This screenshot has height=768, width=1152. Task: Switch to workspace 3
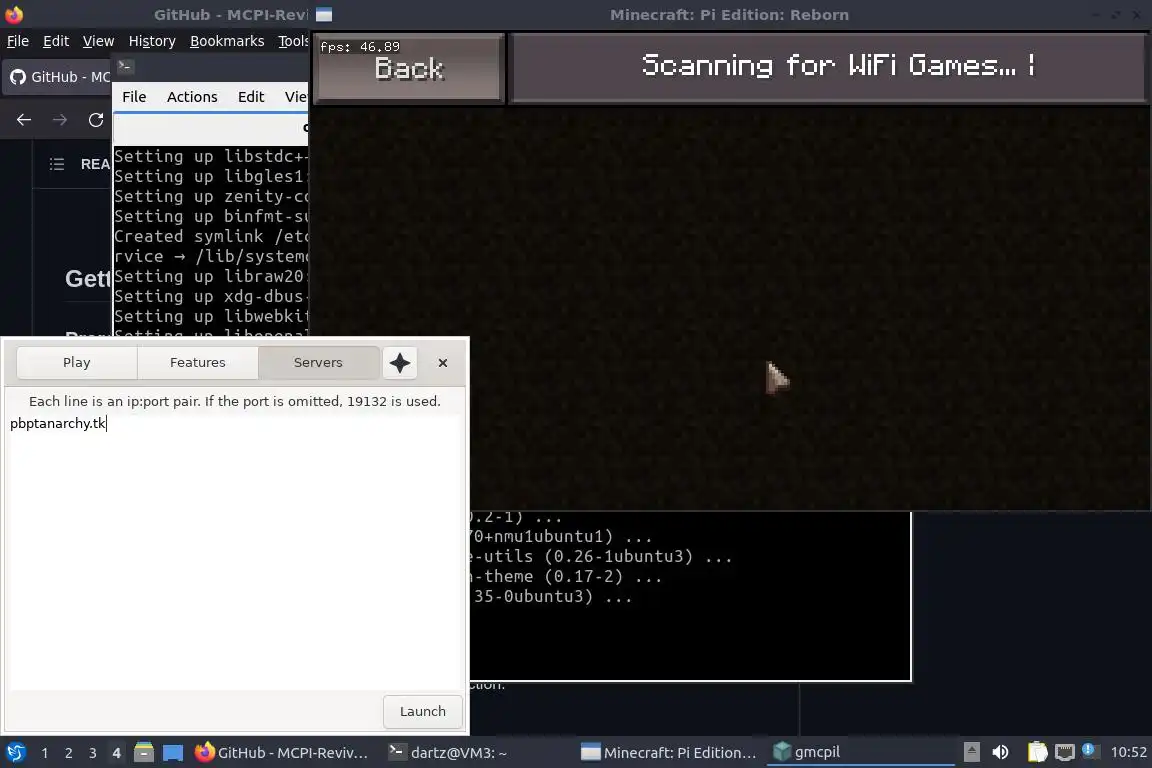click(x=93, y=753)
